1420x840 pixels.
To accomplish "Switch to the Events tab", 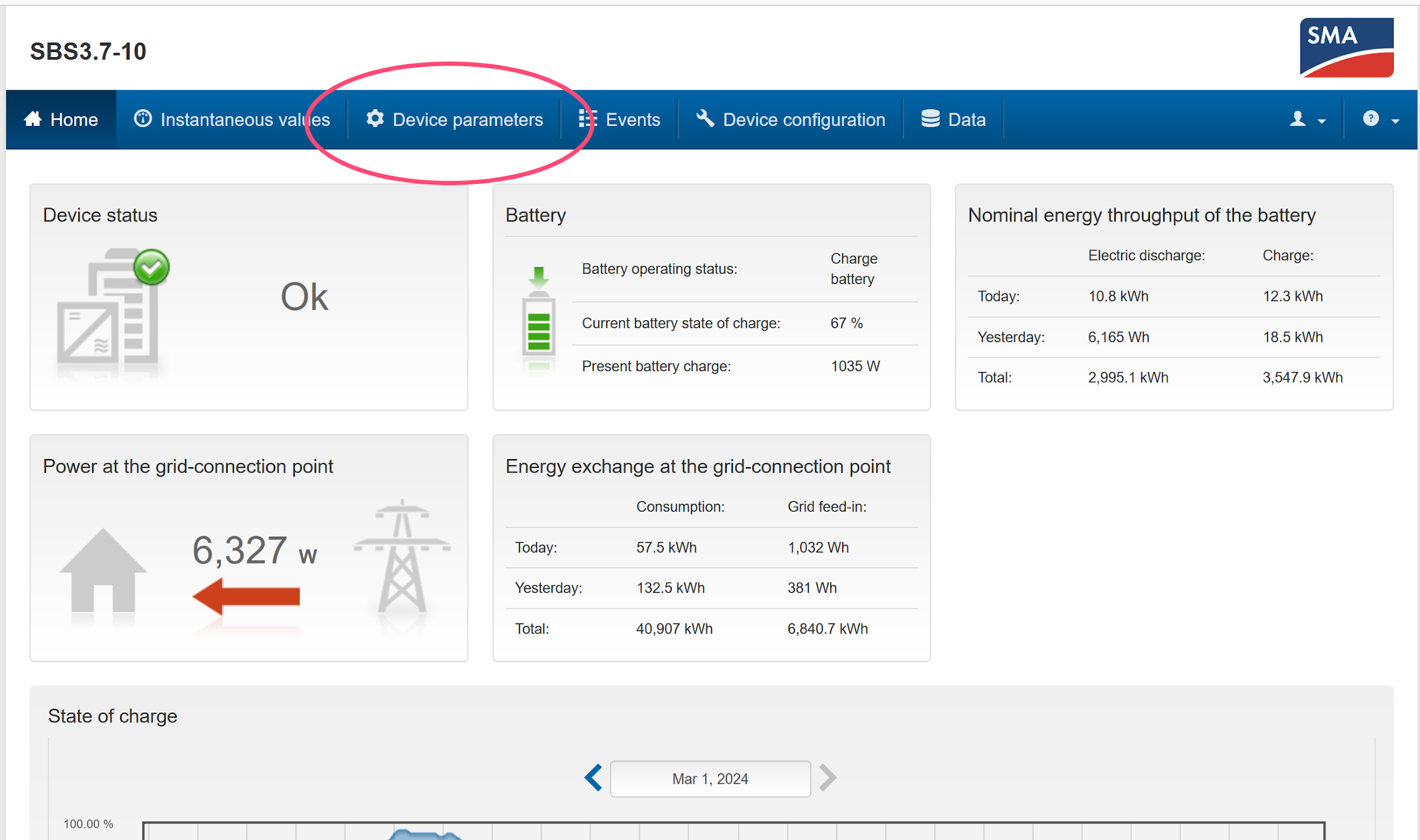I will (619, 120).
